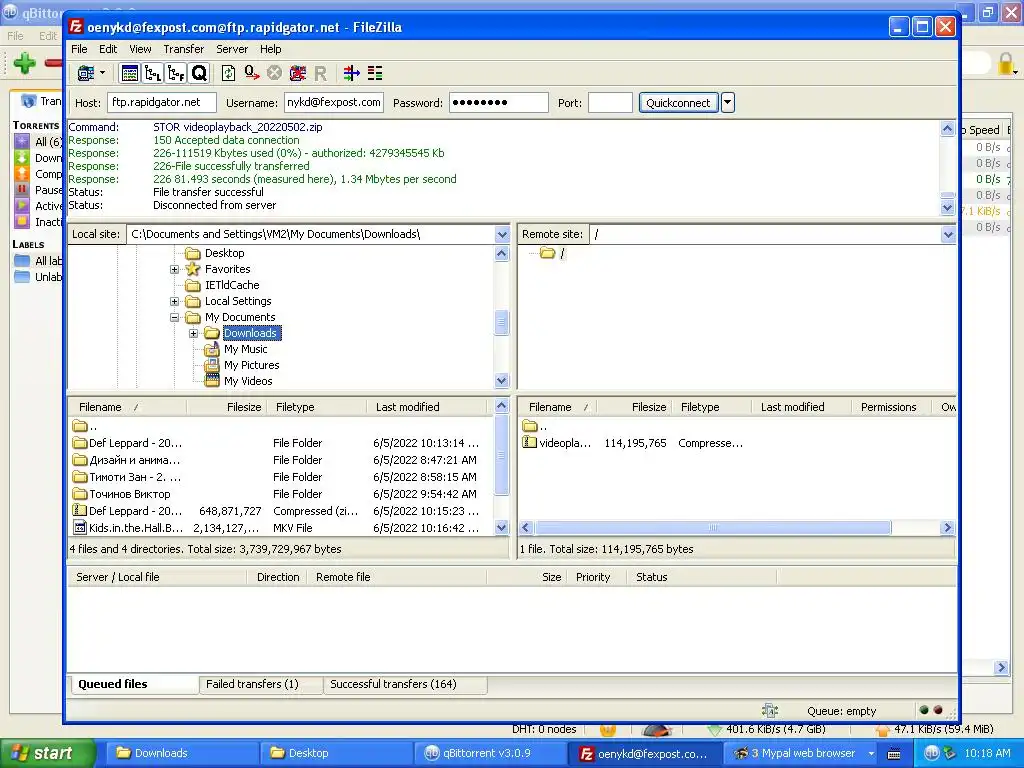The width and height of the screenshot is (1024, 768).
Task: Open the Remote site path dropdown
Action: point(948,234)
